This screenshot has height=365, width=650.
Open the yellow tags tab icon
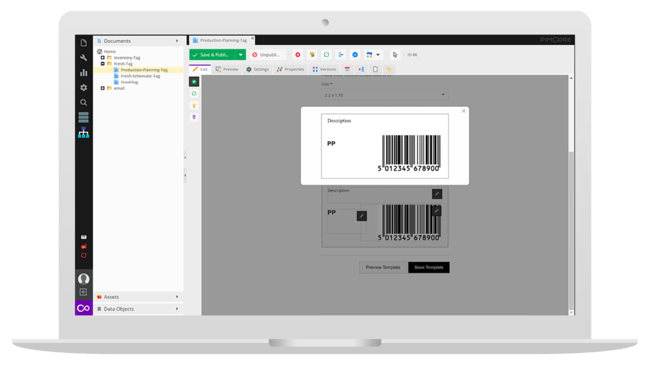pos(389,69)
